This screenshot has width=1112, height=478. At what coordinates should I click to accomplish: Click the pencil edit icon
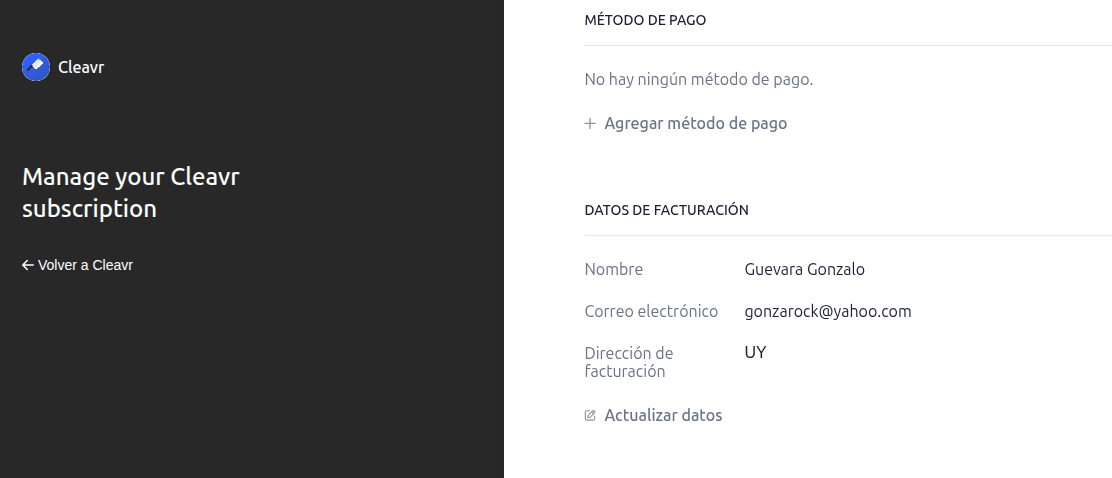point(590,416)
